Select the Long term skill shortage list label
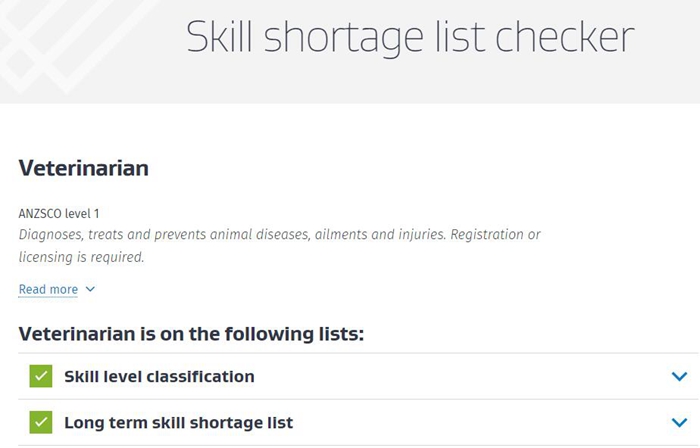 pyautogui.click(x=178, y=423)
